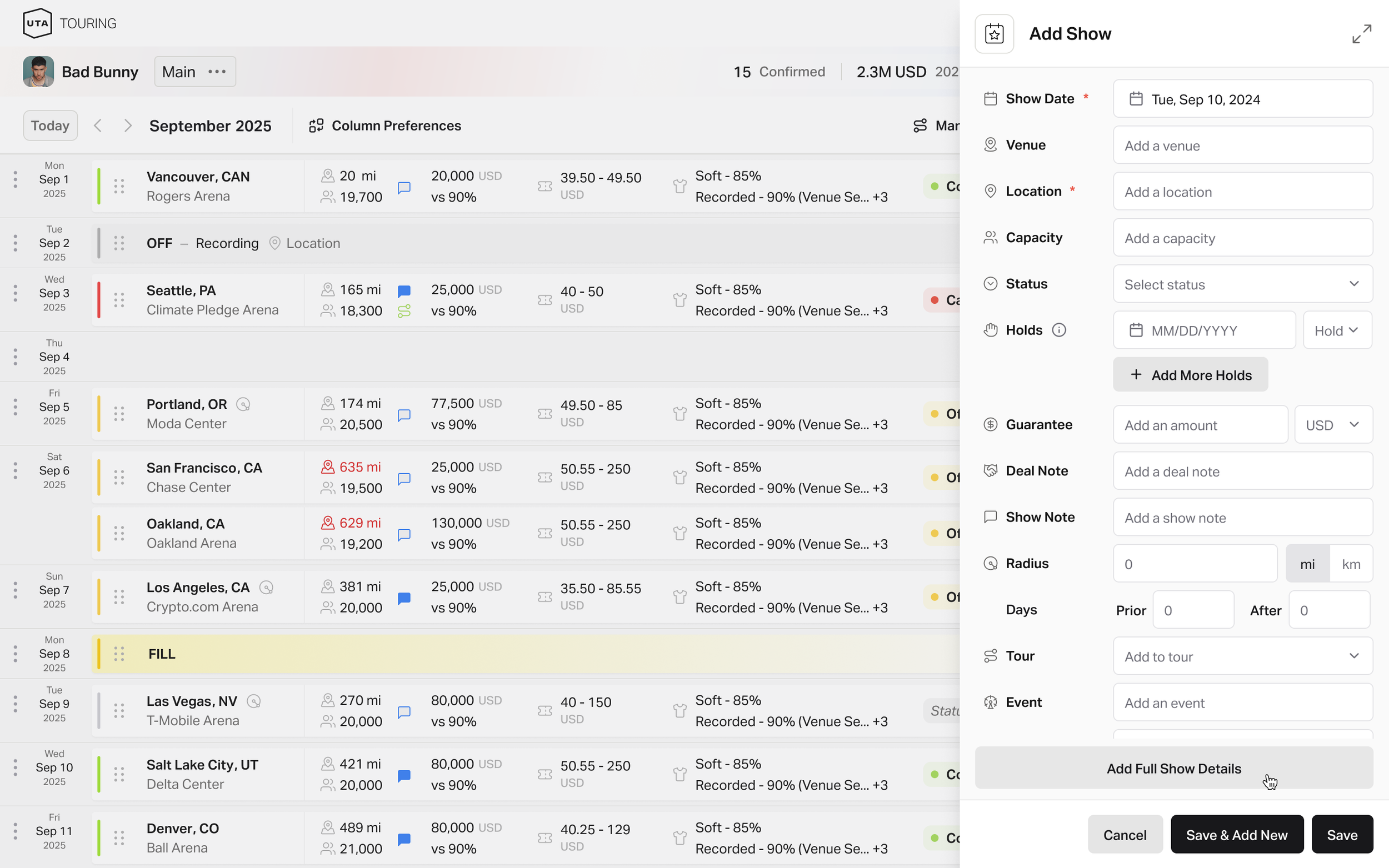
Task: Click the Add Full Show Details button
Action: click(1173, 768)
